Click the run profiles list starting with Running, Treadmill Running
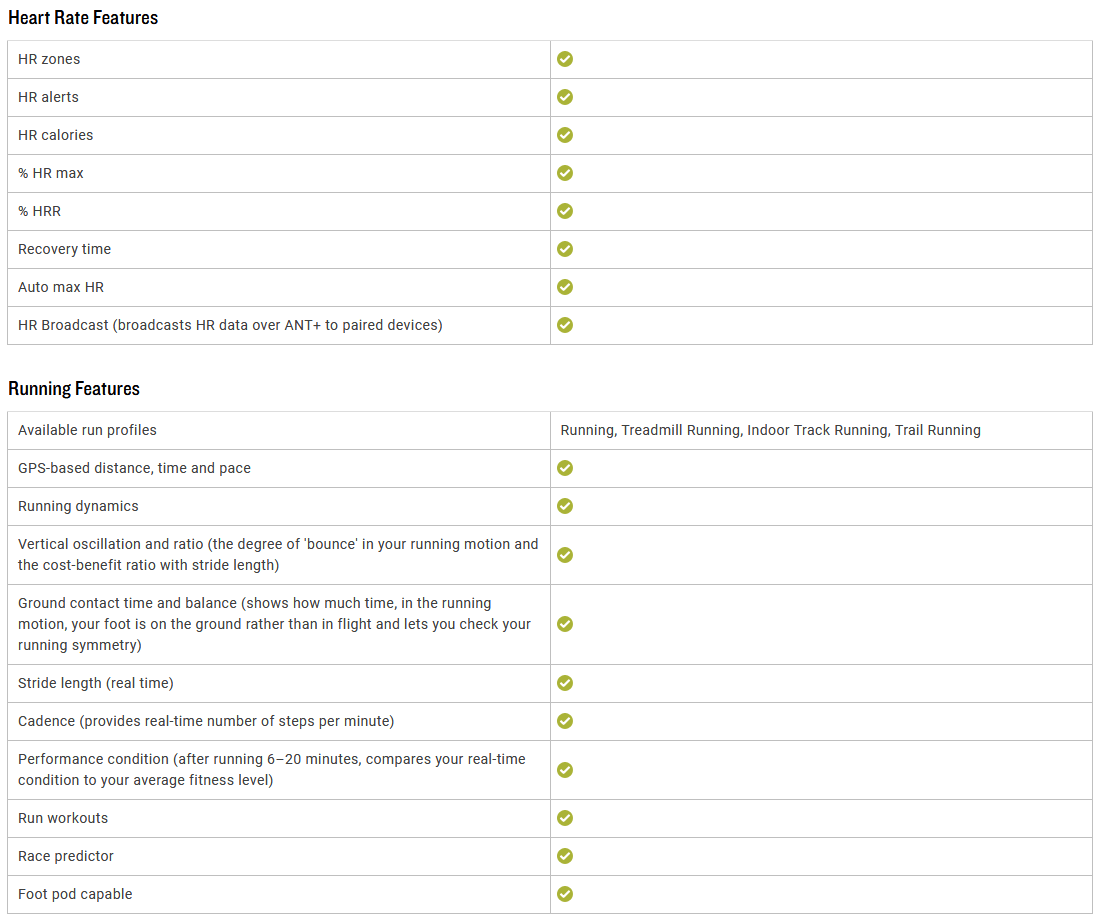 coord(770,430)
